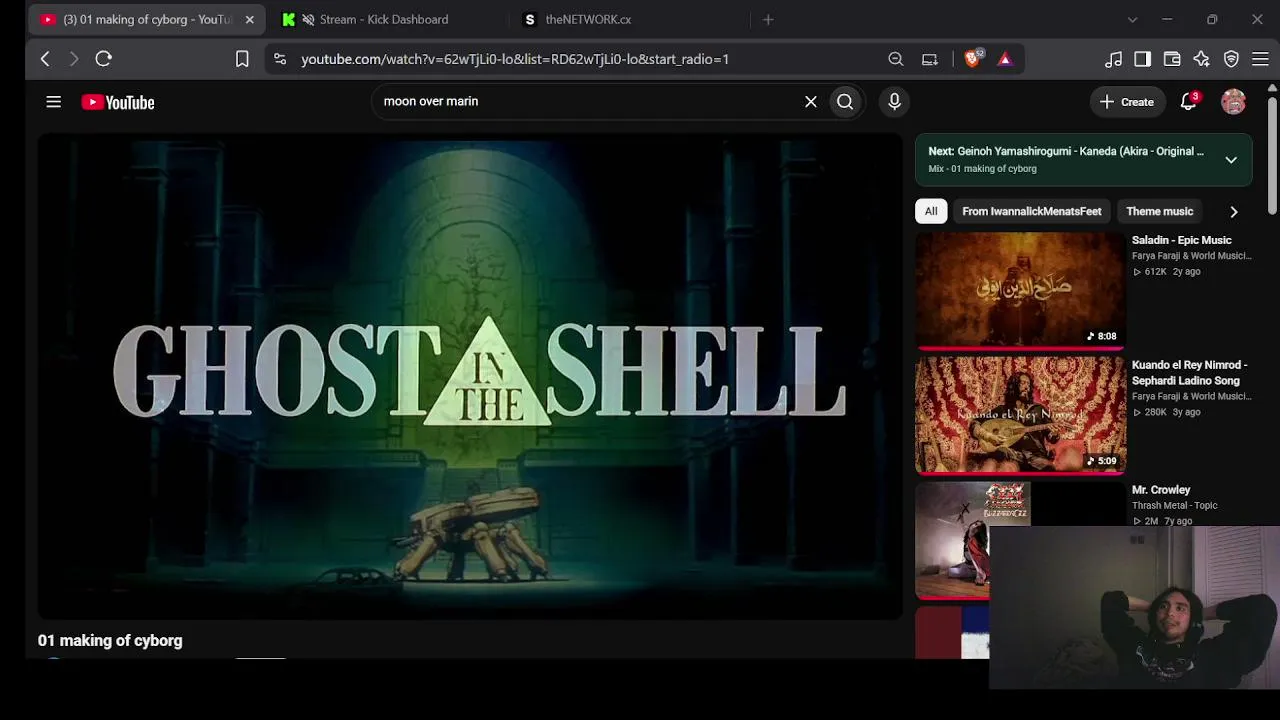The width and height of the screenshot is (1280, 720).
Task: Click the 'Next: Geinoh Yamashirogumi - Kaneda' text
Action: (x=1066, y=151)
